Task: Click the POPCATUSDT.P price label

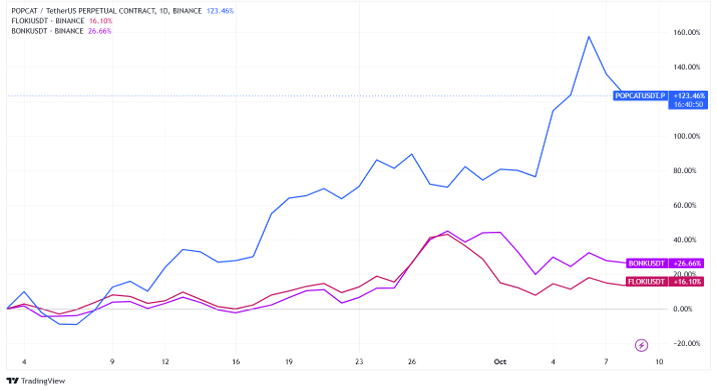Action: (640, 96)
